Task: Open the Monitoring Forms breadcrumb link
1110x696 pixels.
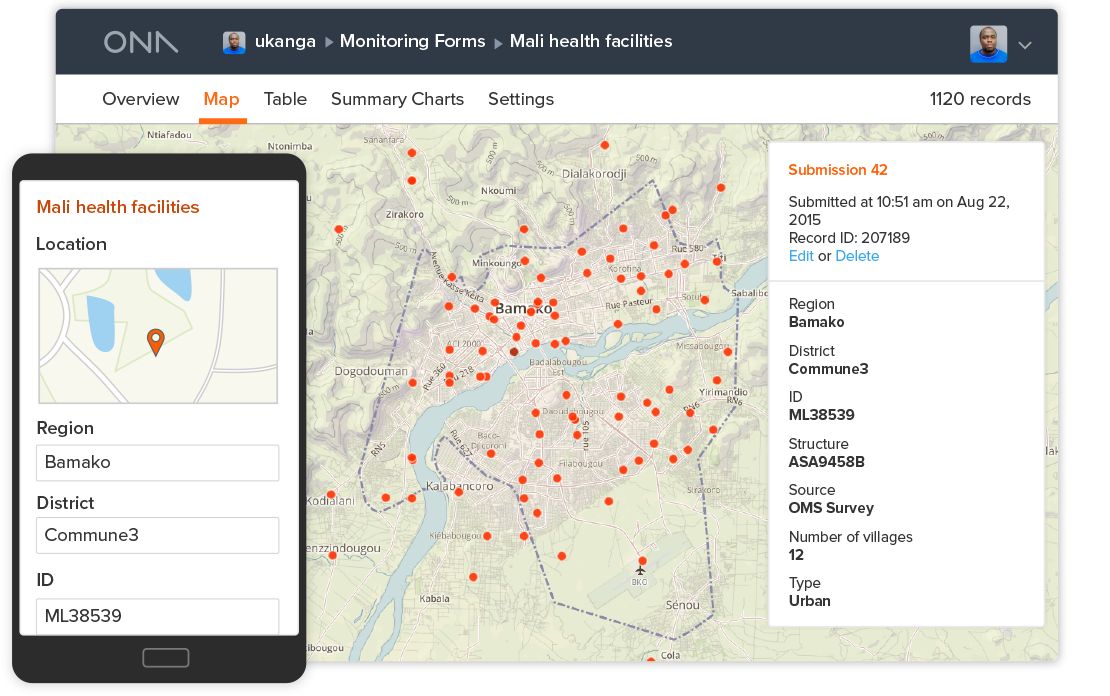Action: point(412,42)
